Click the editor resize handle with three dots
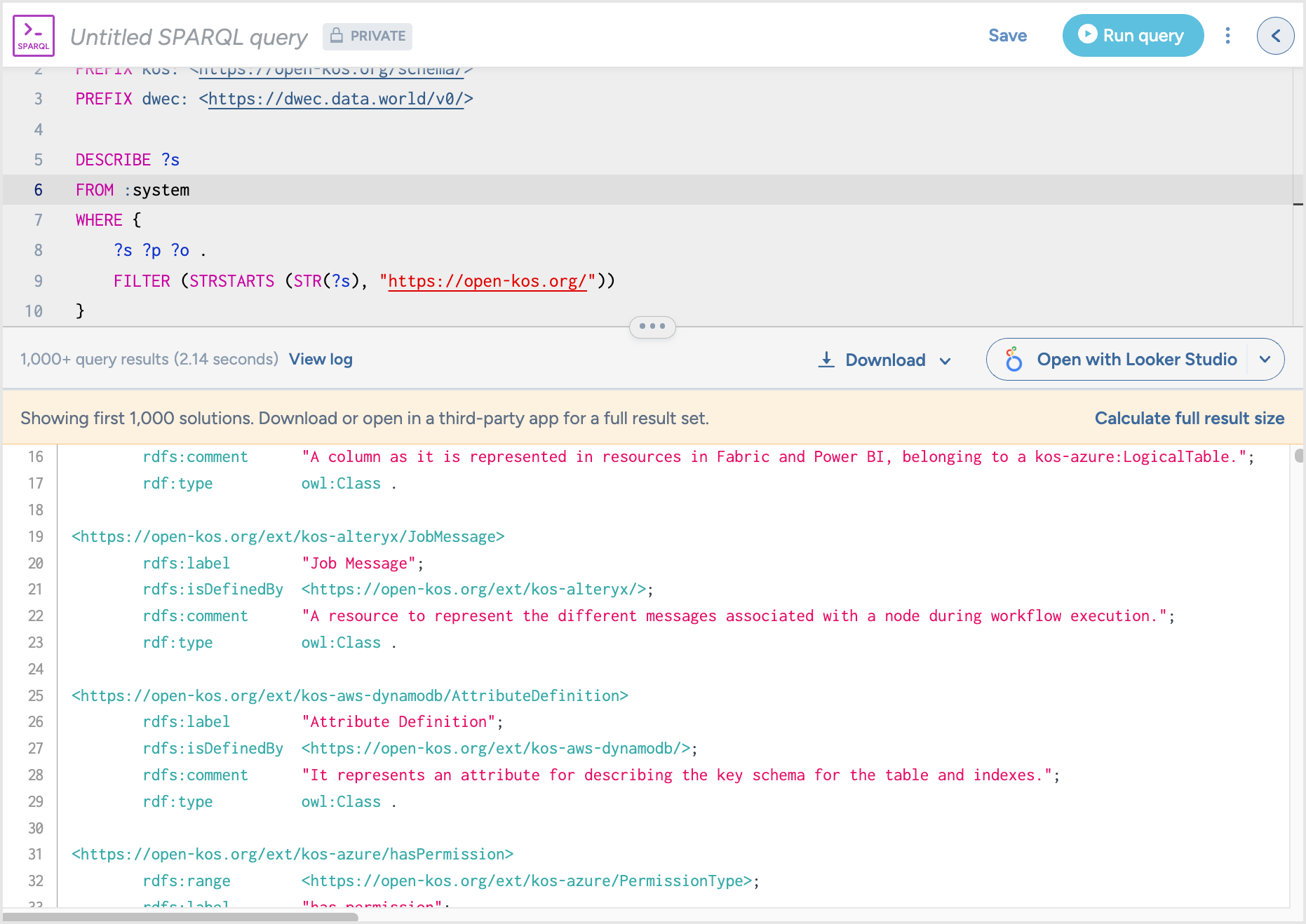The image size is (1306, 924). coord(652,327)
